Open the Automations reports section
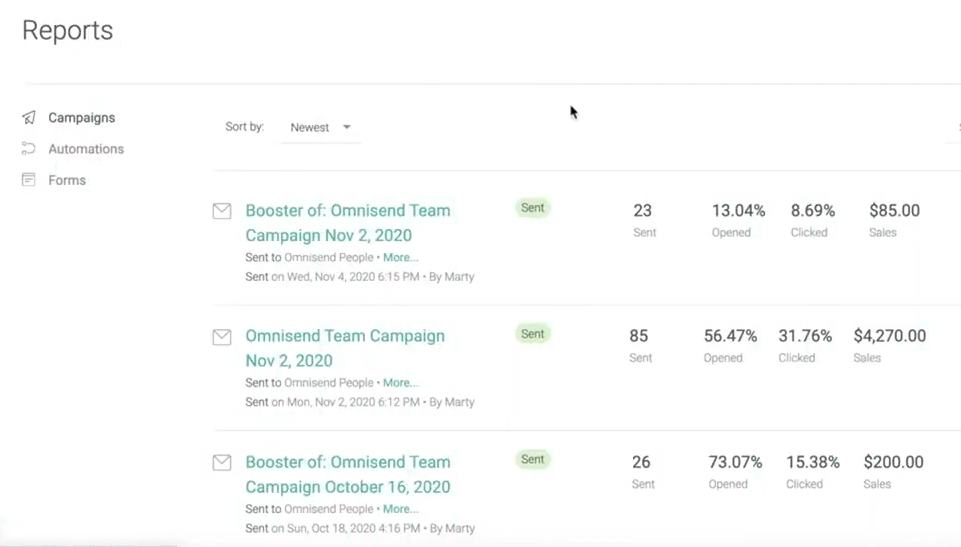The image size is (961, 547). point(86,149)
